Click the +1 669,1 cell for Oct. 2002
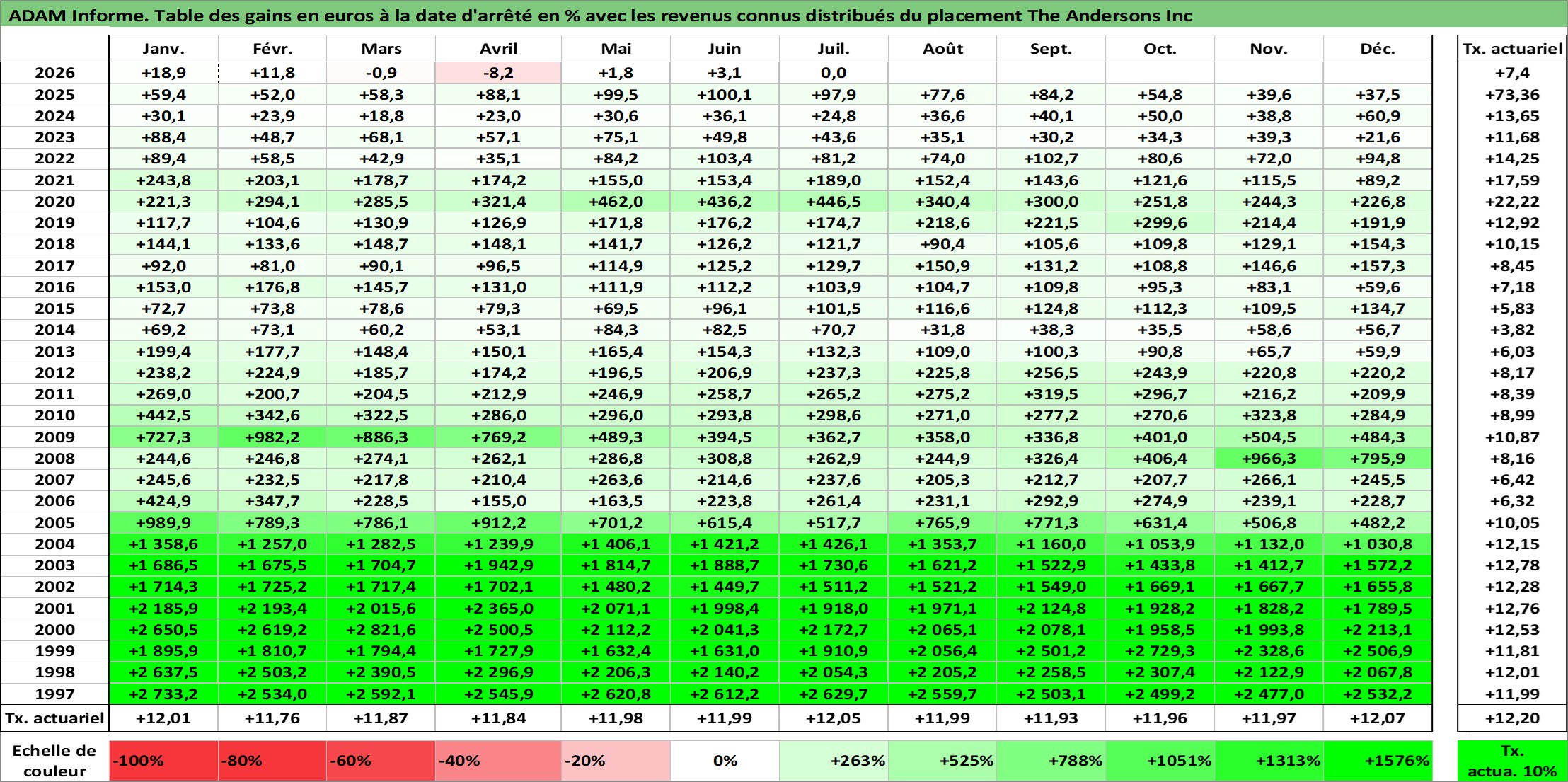 click(x=1160, y=587)
